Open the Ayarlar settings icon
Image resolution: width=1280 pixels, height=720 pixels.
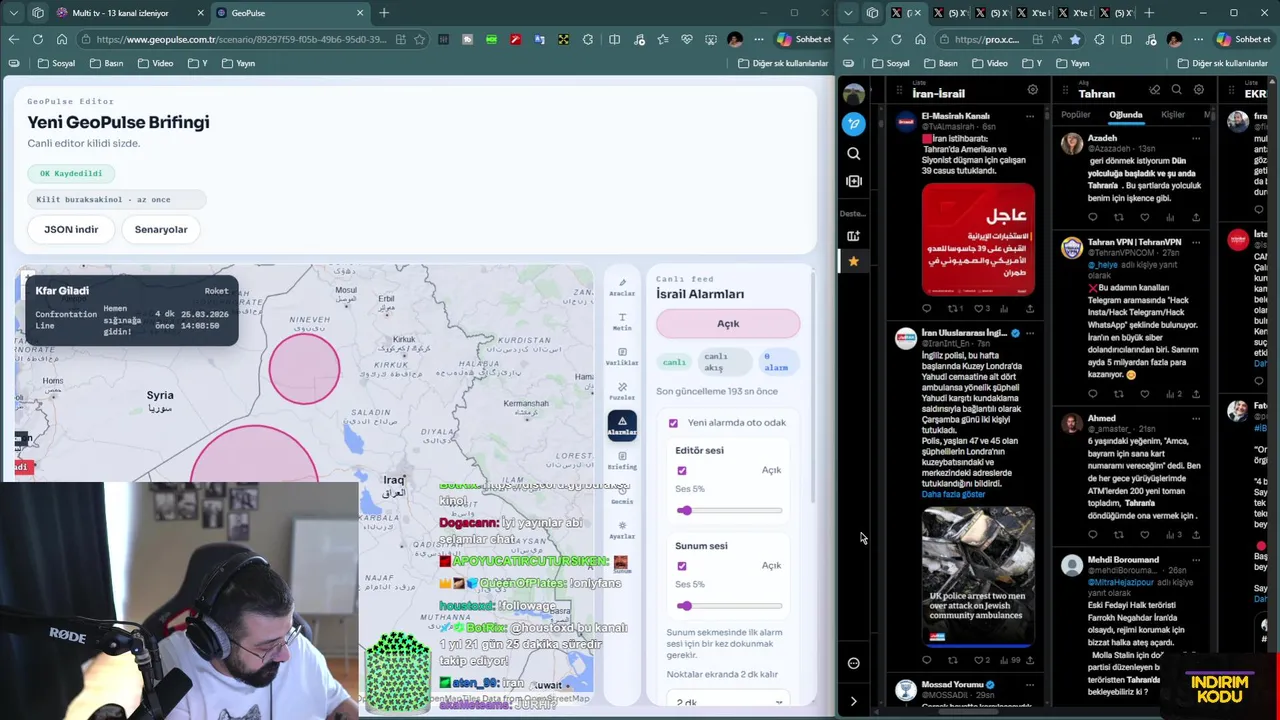point(622,530)
